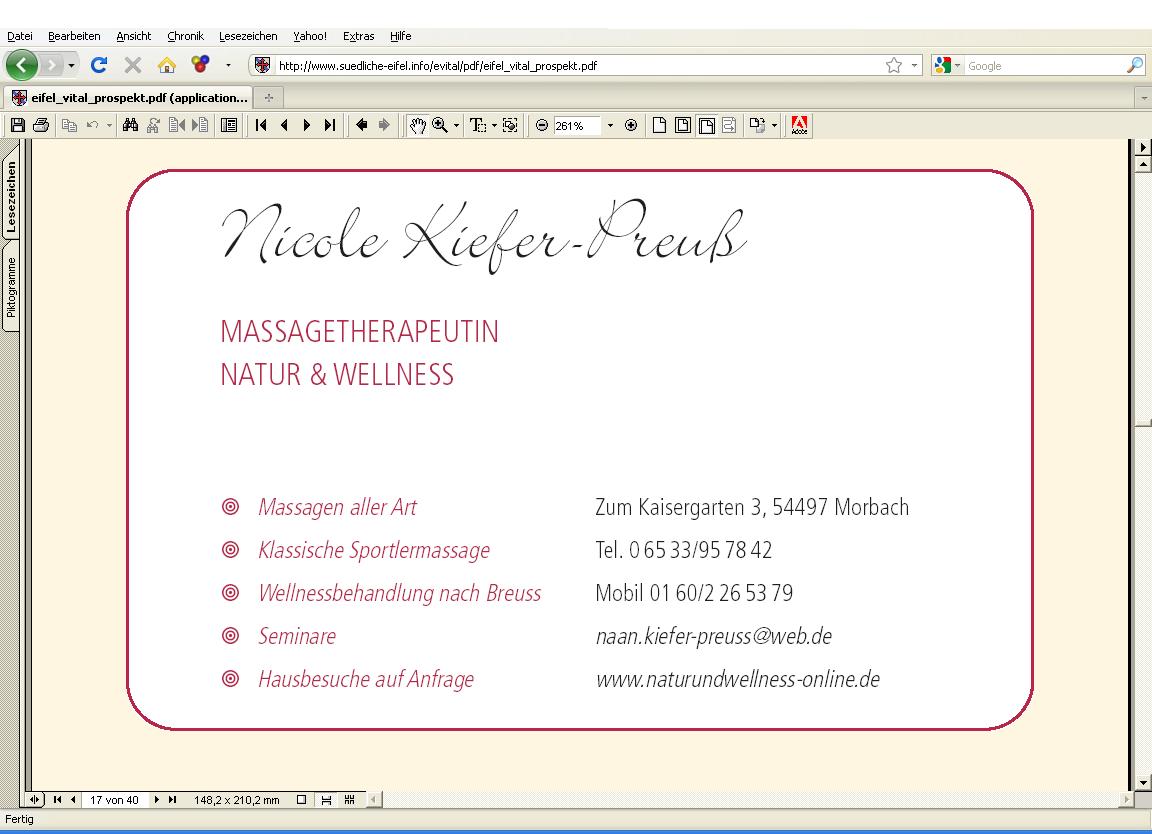Go to last page in toolbar
The height and width of the screenshot is (834, 1152).
(x=329, y=125)
